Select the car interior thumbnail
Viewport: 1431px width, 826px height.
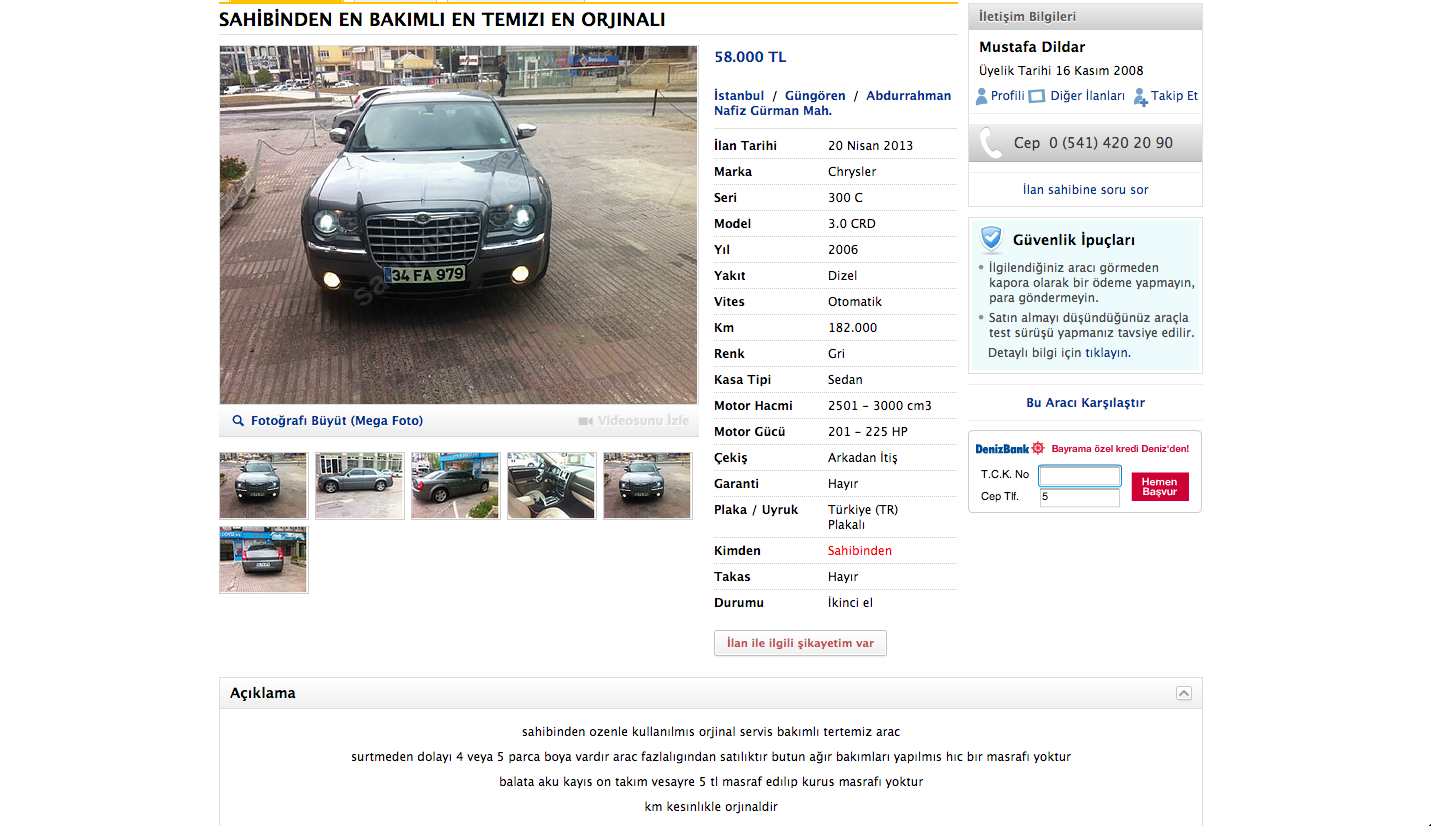point(551,486)
